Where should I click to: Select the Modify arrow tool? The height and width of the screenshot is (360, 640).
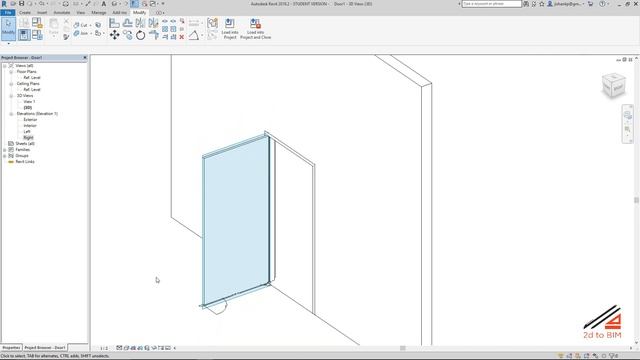click(8, 28)
